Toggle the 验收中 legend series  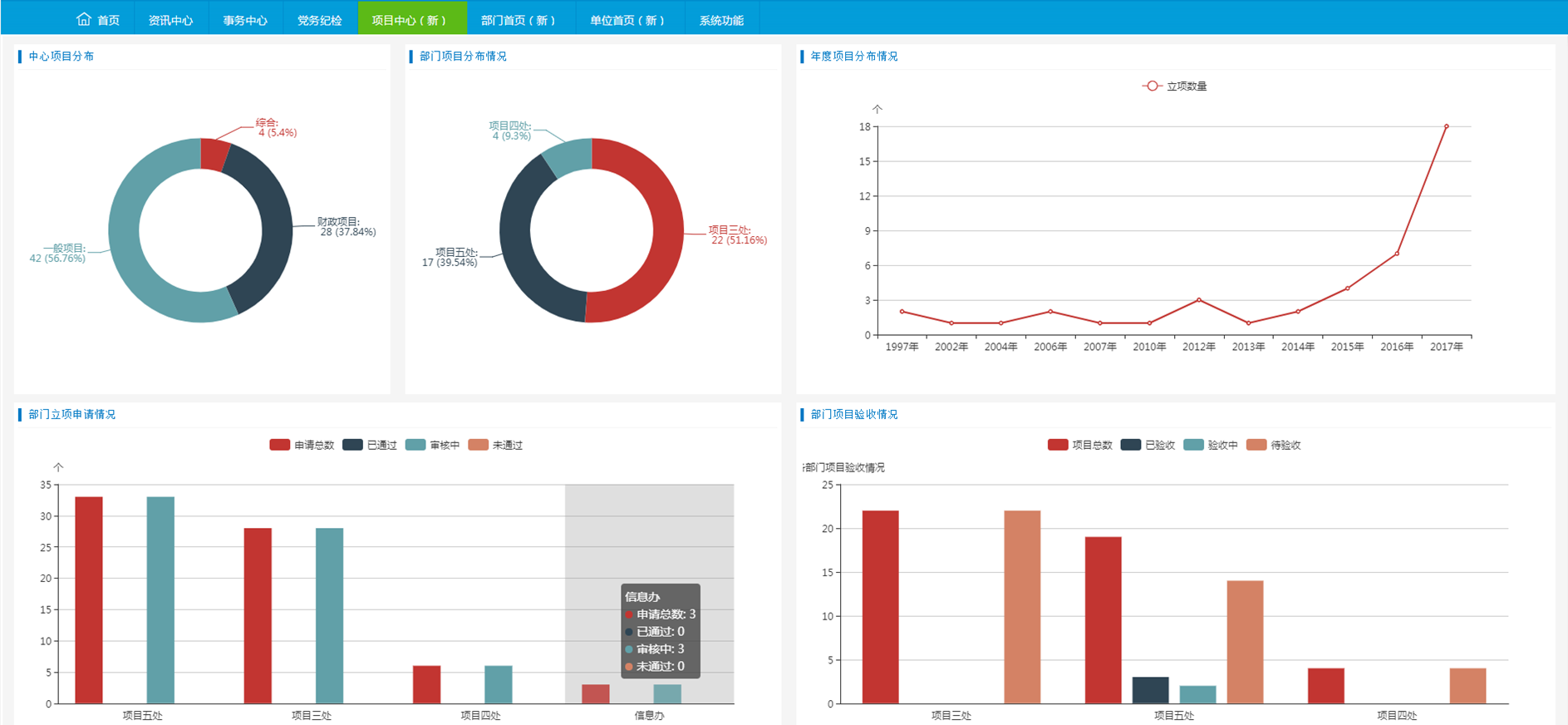pos(1211,445)
